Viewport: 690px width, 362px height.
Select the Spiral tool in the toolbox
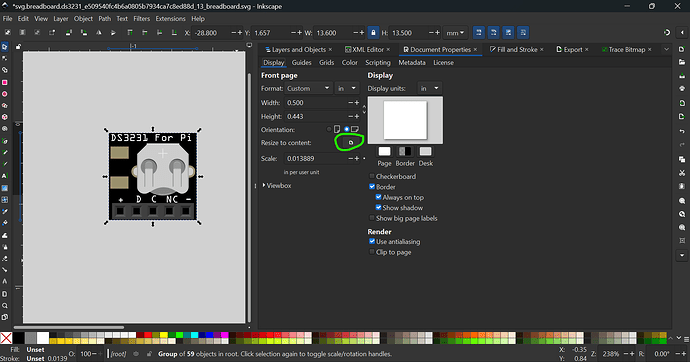5,129
